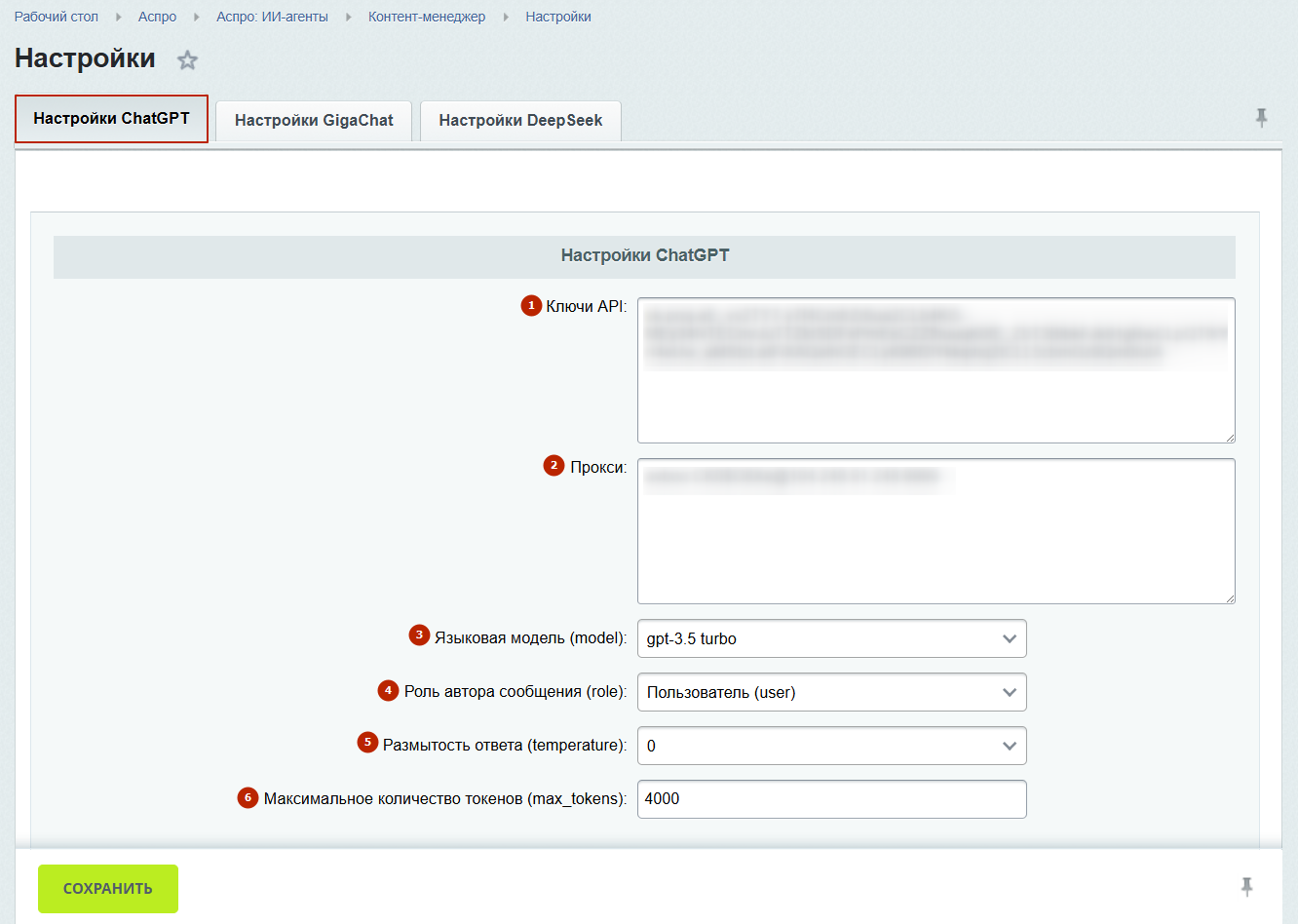Go to Аспро: ИИ-агенты breadcrumb link

[272, 17]
